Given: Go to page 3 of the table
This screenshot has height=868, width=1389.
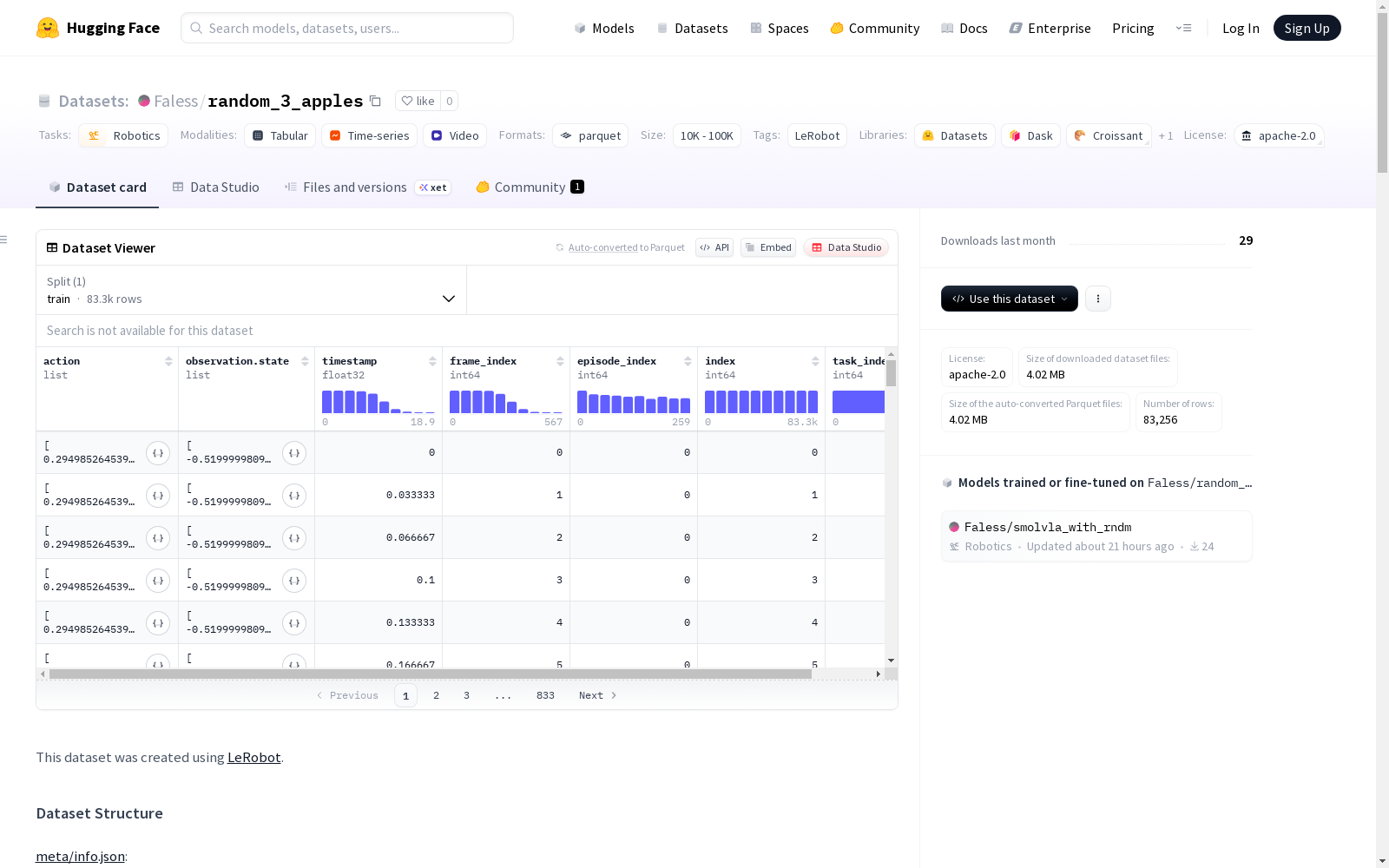Looking at the screenshot, I should (x=466, y=695).
